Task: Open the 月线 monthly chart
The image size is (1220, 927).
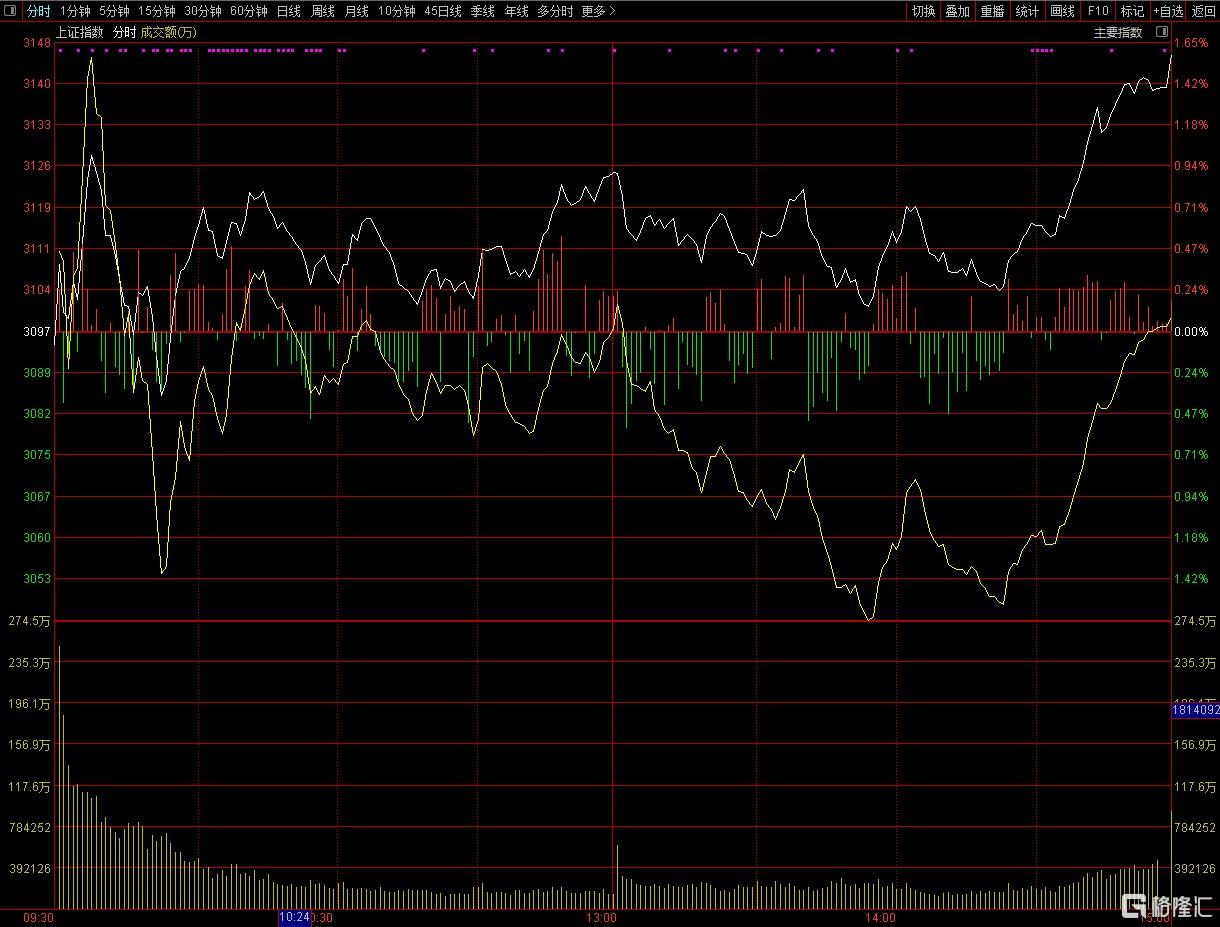Action: click(x=357, y=11)
